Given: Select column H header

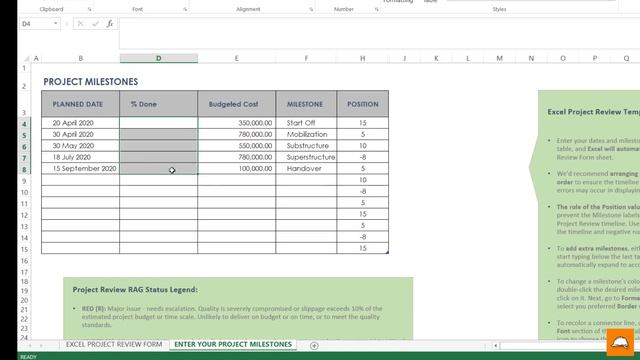Looking at the screenshot, I should [362, 58].
